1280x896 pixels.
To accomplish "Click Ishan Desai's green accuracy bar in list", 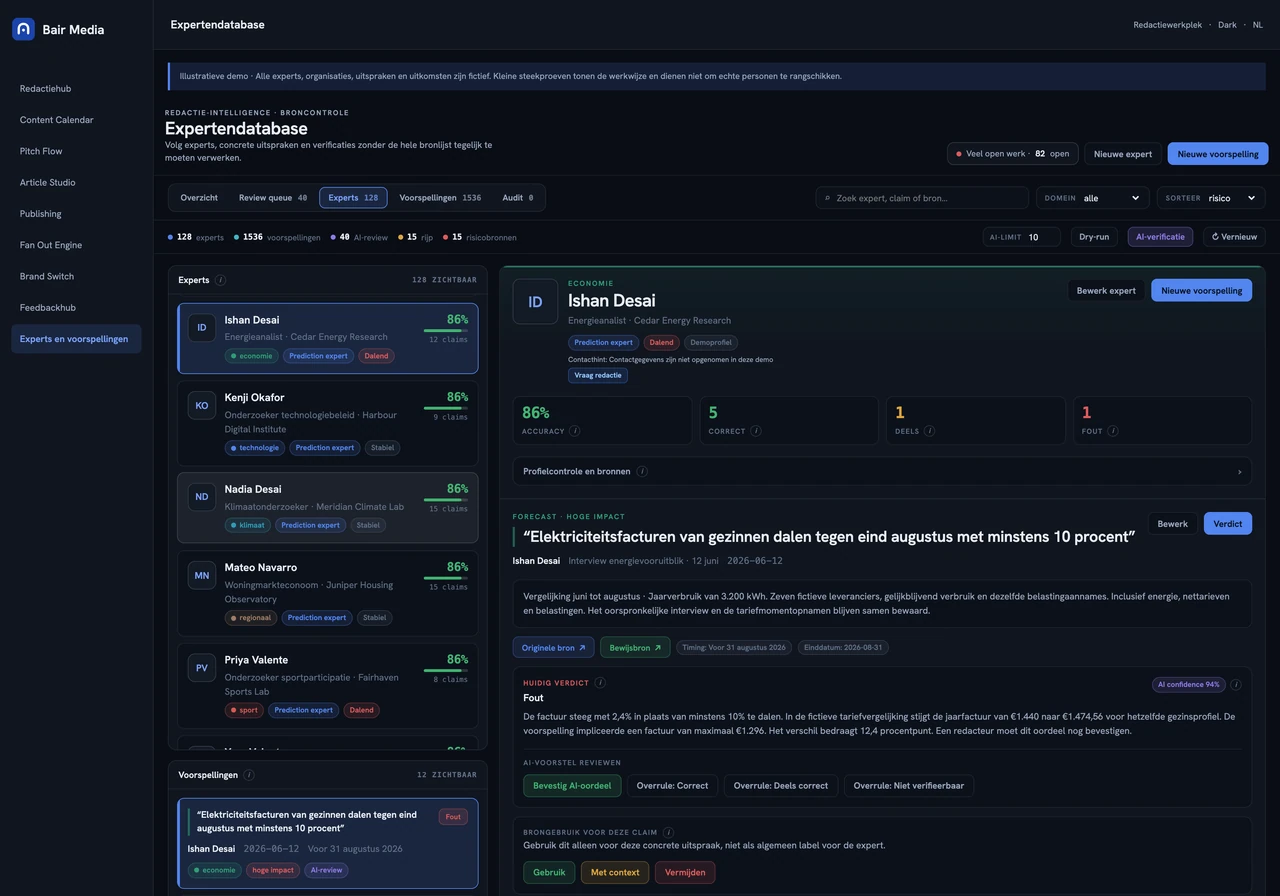I will [445, 330].
